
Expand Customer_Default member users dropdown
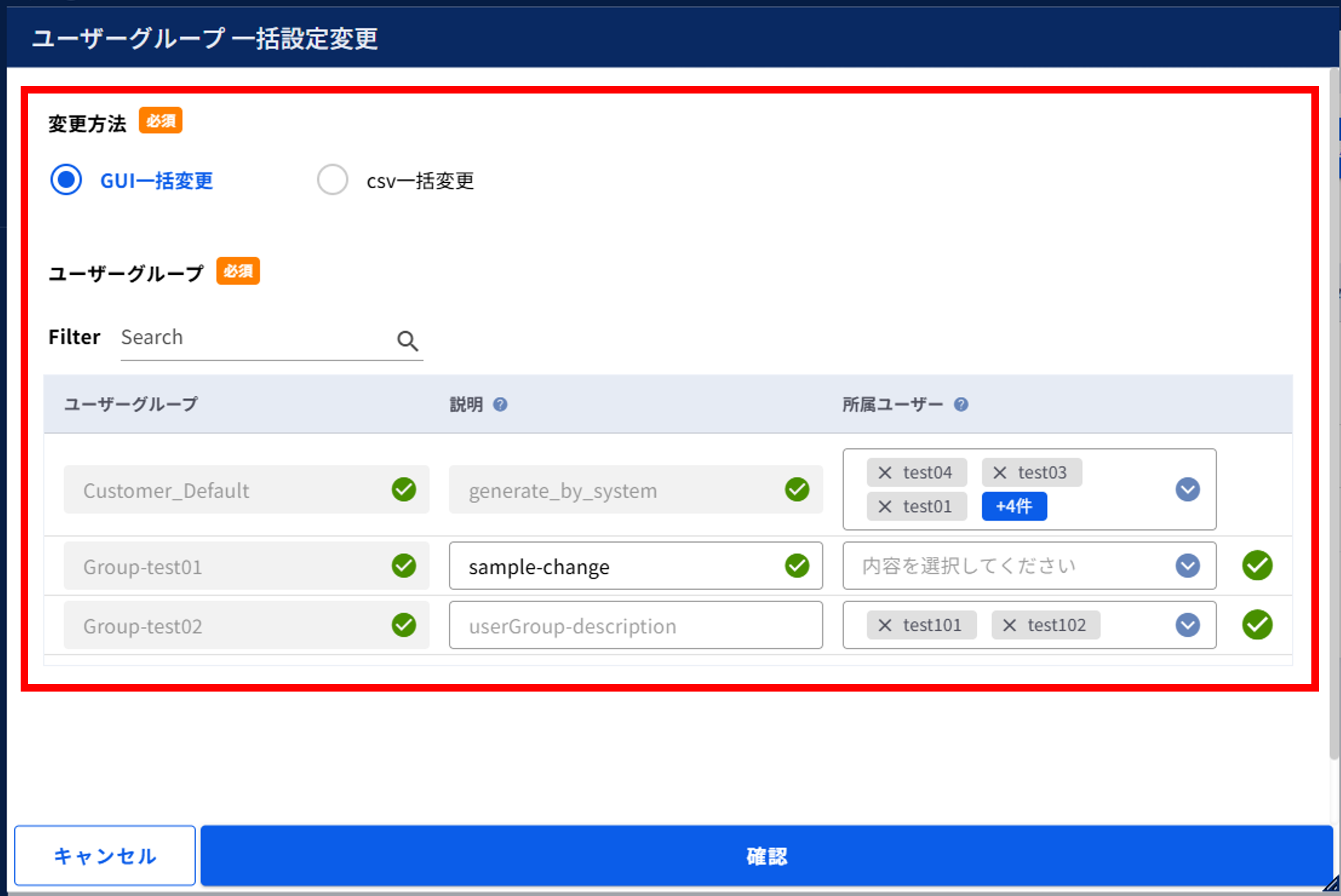pos(1187,489)
